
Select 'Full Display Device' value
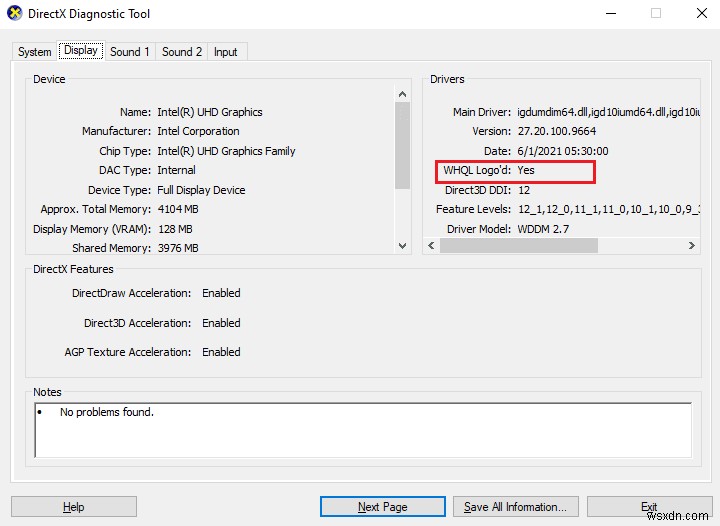pos(201,190)
